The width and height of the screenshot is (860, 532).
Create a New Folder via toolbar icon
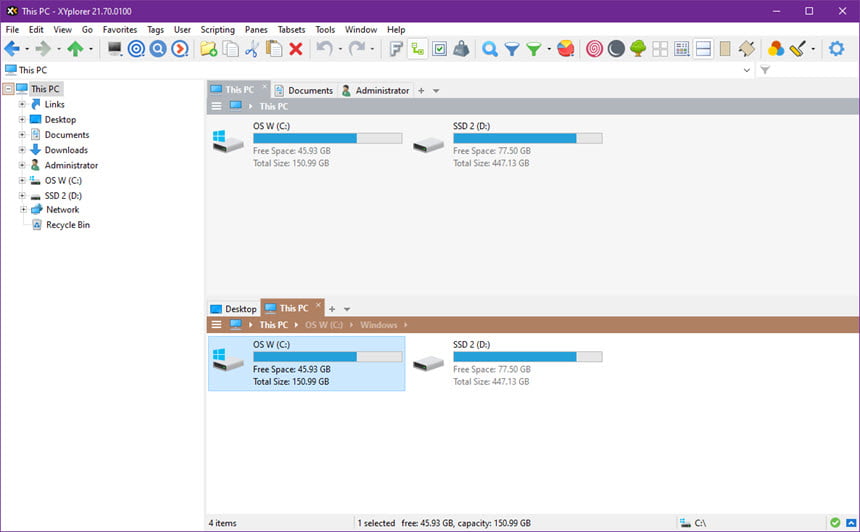pyautogui.click(x=208, y=49)
